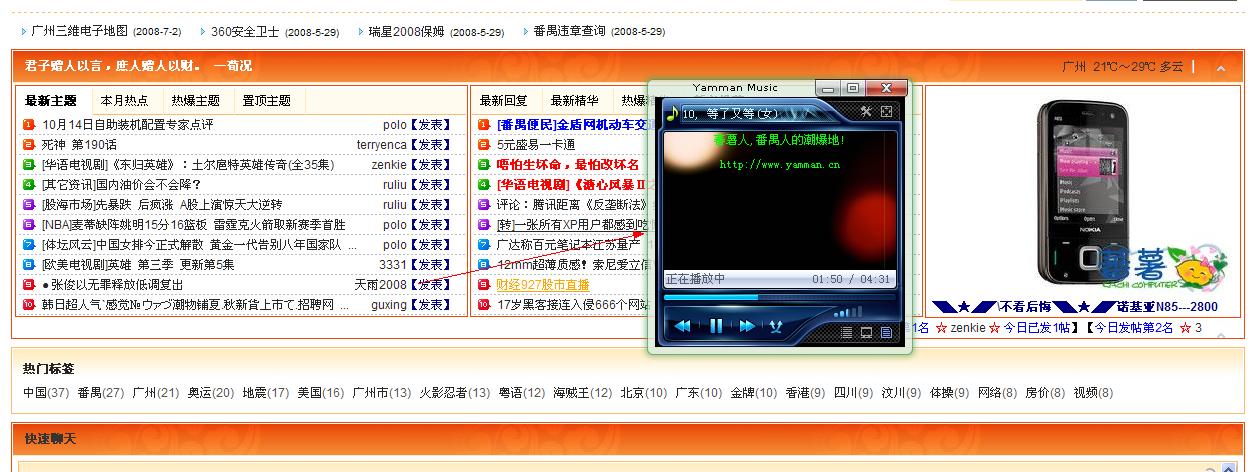Select the 番禺(27) hot tag
Screen dimensions: 1252x472
pos(100,393)
